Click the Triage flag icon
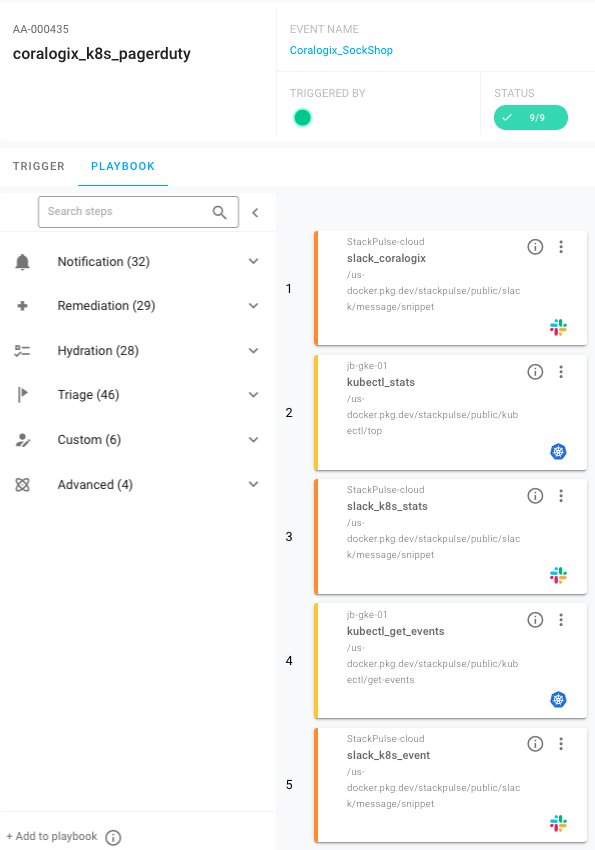The width and height of the screenshot is (595, 850). click(22, 395)
